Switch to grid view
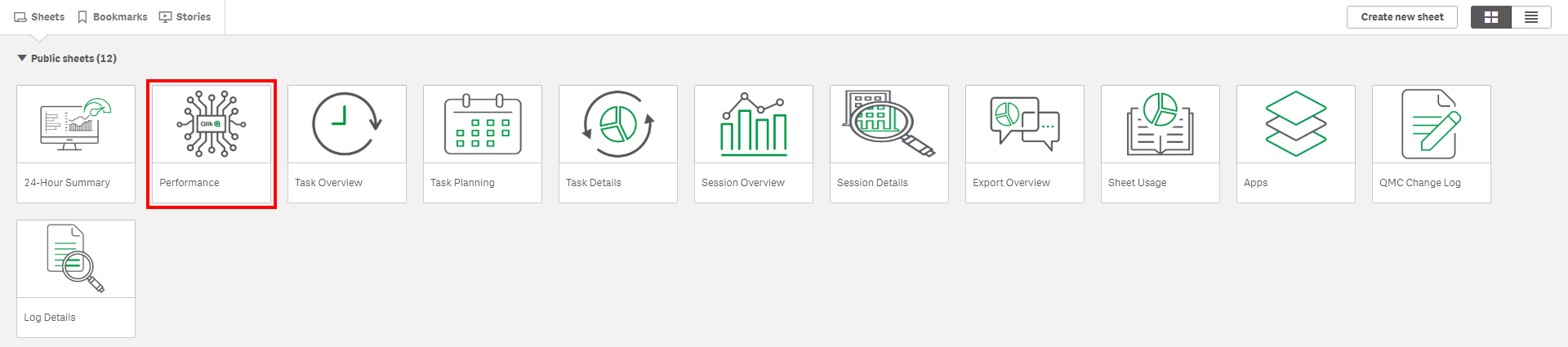The width and height of the screenshot is (1568, 347). [x=1491, y=17]
